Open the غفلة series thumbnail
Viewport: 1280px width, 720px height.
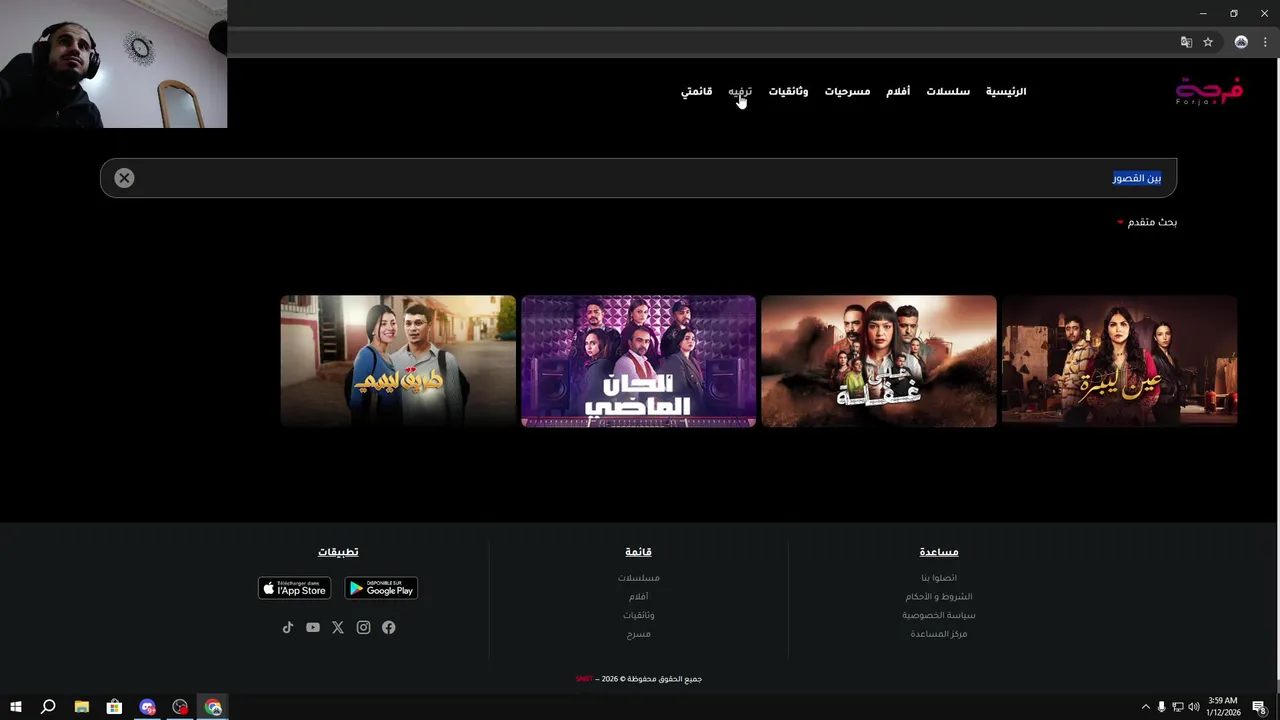pos(879,361)
